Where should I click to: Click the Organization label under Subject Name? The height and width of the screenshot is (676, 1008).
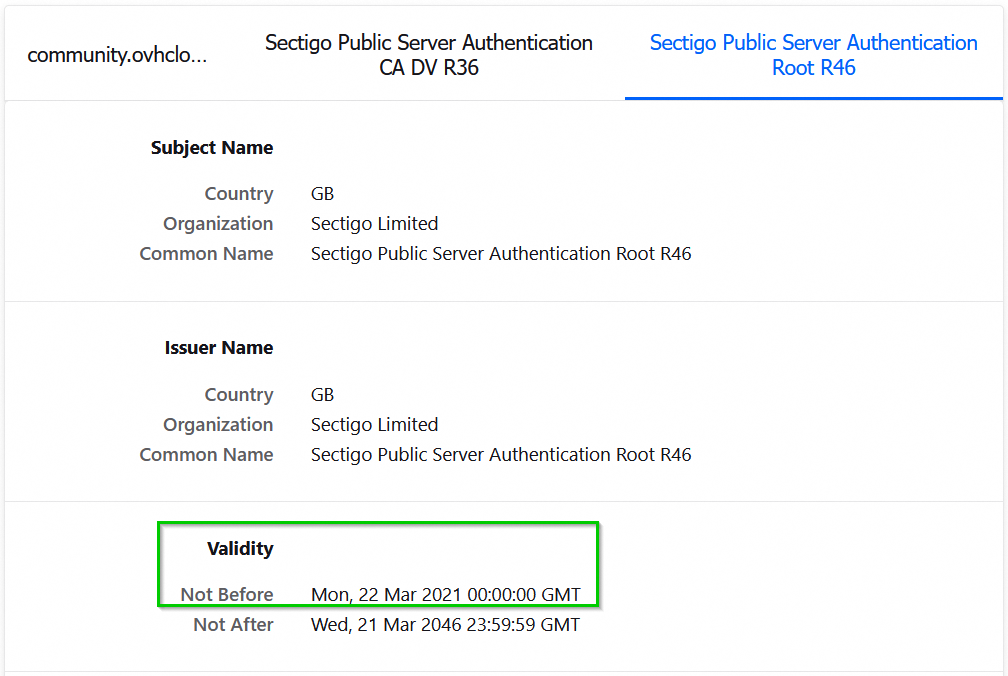point(218,224)
